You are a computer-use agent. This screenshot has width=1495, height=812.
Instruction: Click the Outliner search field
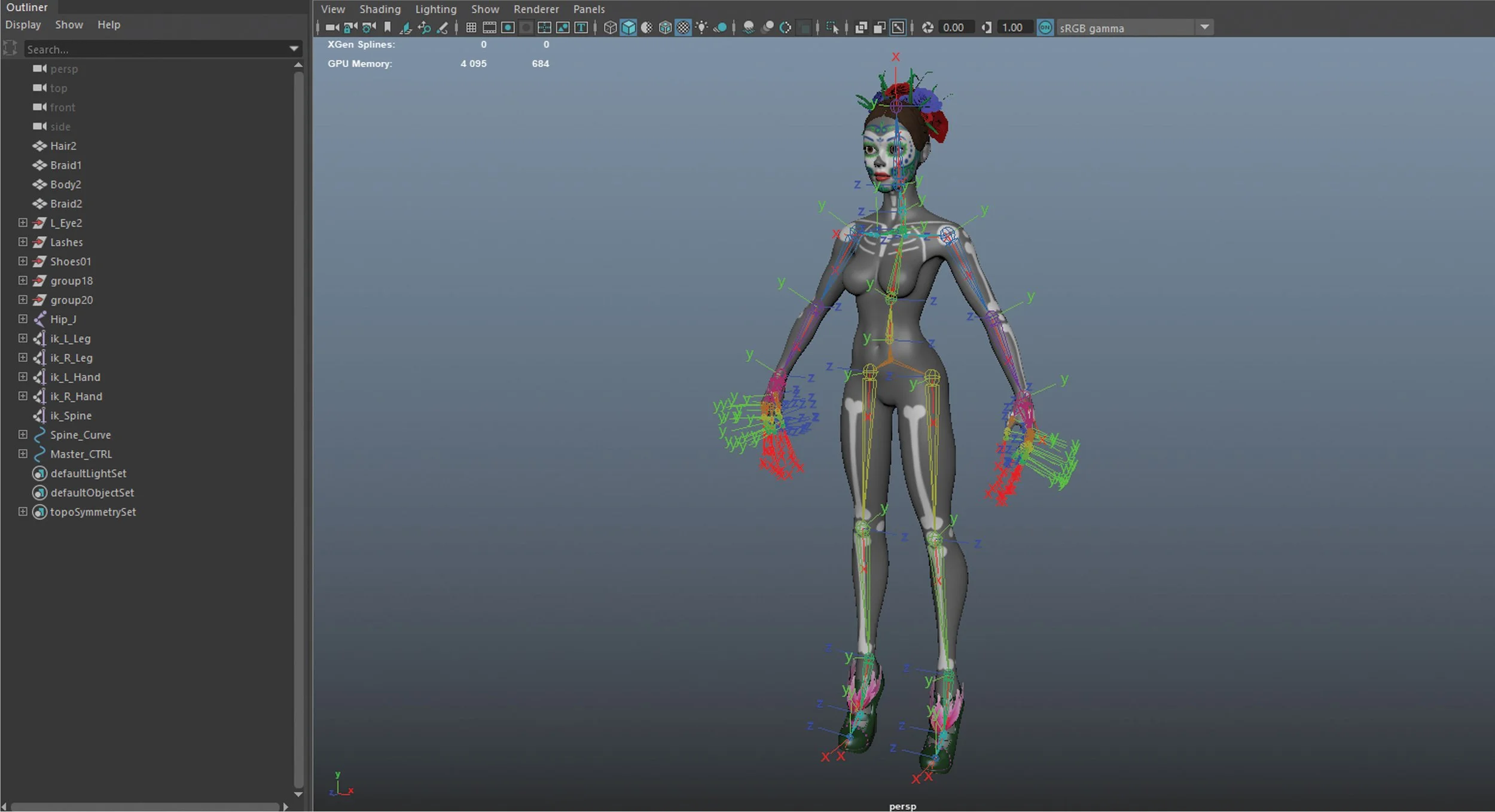155,49
